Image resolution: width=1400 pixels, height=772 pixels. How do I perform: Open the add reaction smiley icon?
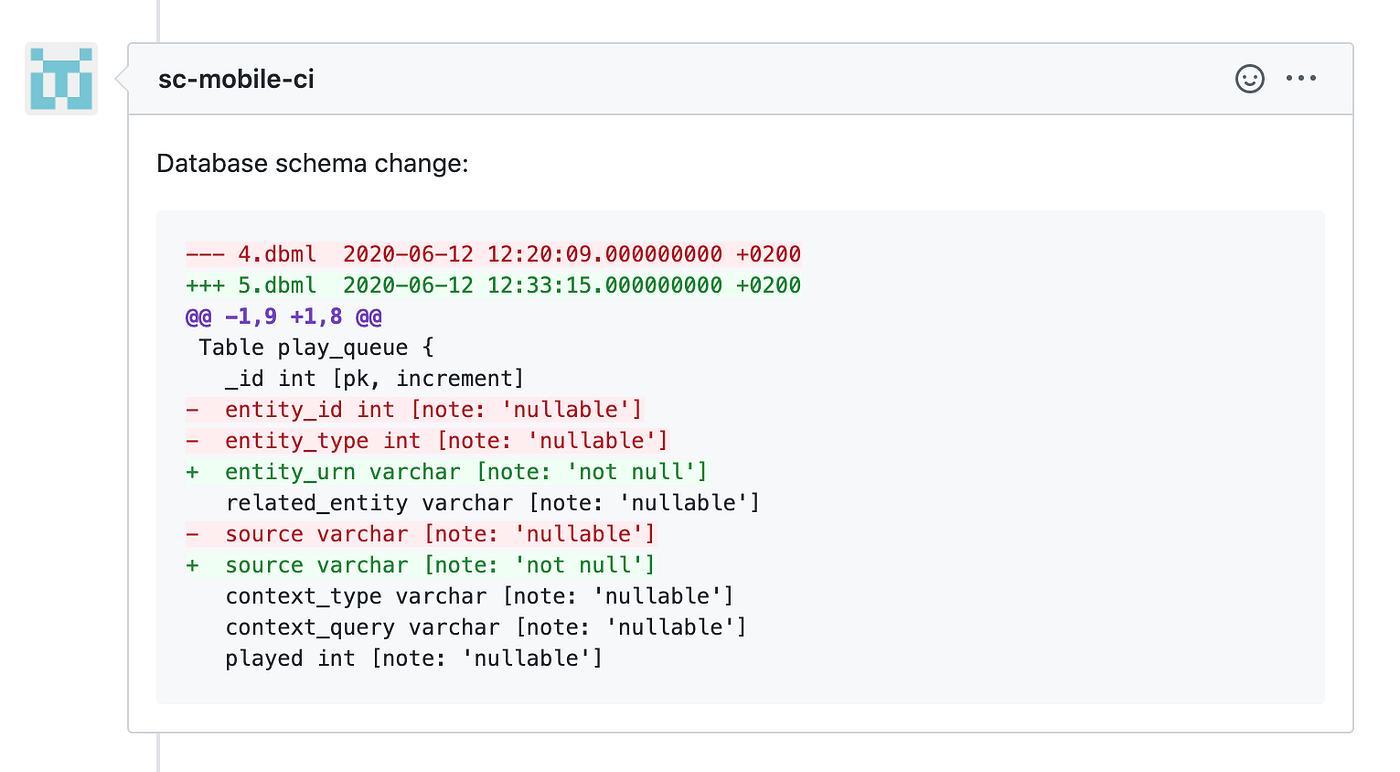[x=1249, y=78]
